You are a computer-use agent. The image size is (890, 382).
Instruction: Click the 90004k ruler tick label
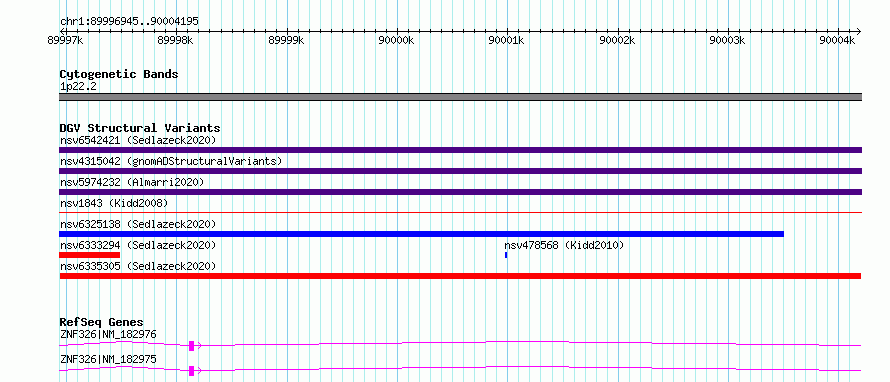click(x=838, y=40)
